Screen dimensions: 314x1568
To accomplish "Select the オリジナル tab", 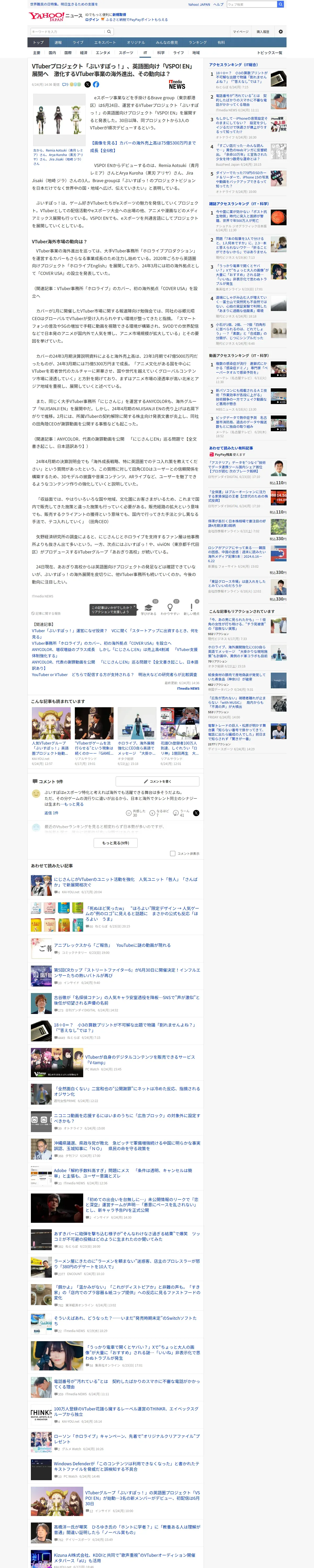I will click(136, 43).
